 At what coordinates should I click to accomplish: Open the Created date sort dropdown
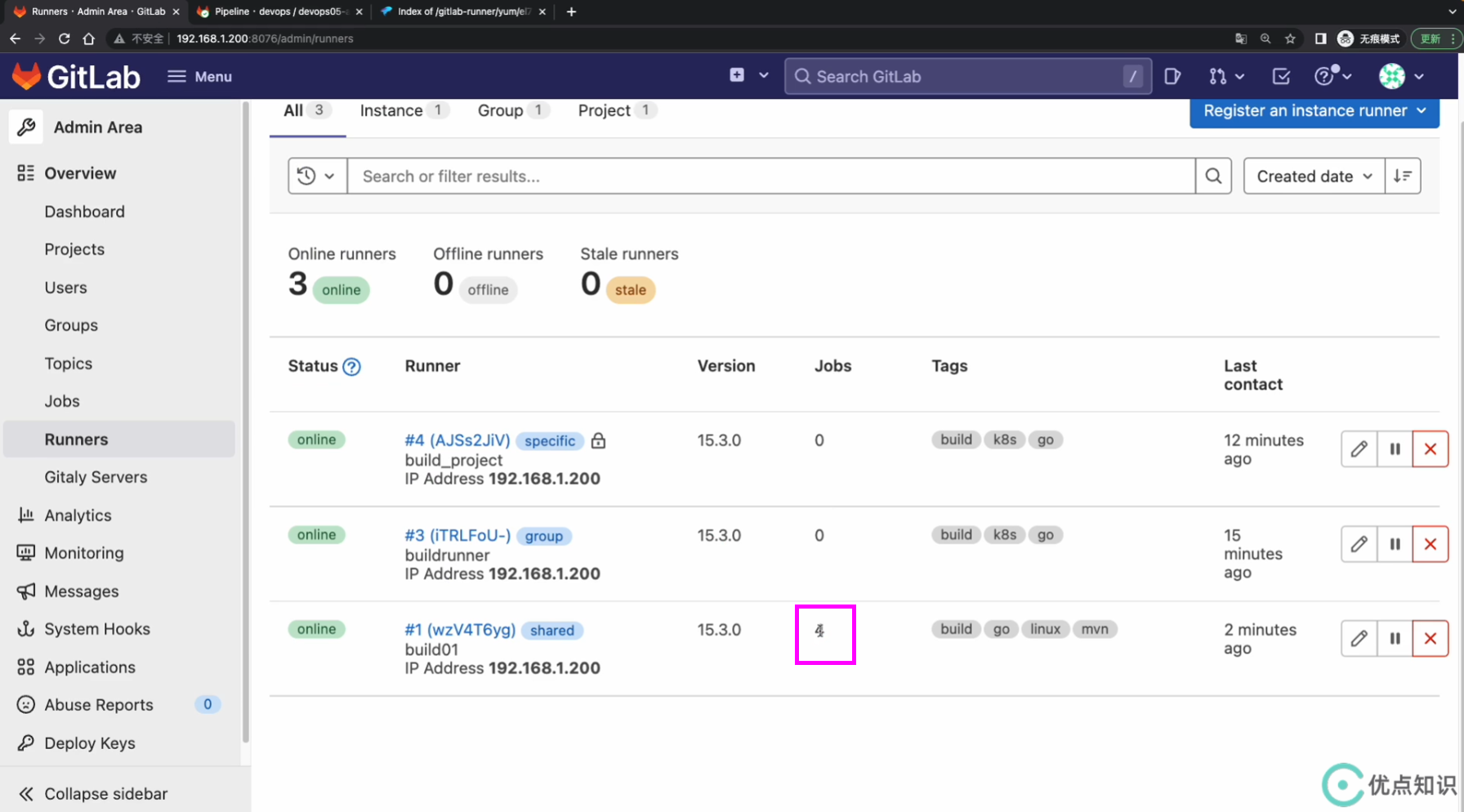coord(1314,176)
